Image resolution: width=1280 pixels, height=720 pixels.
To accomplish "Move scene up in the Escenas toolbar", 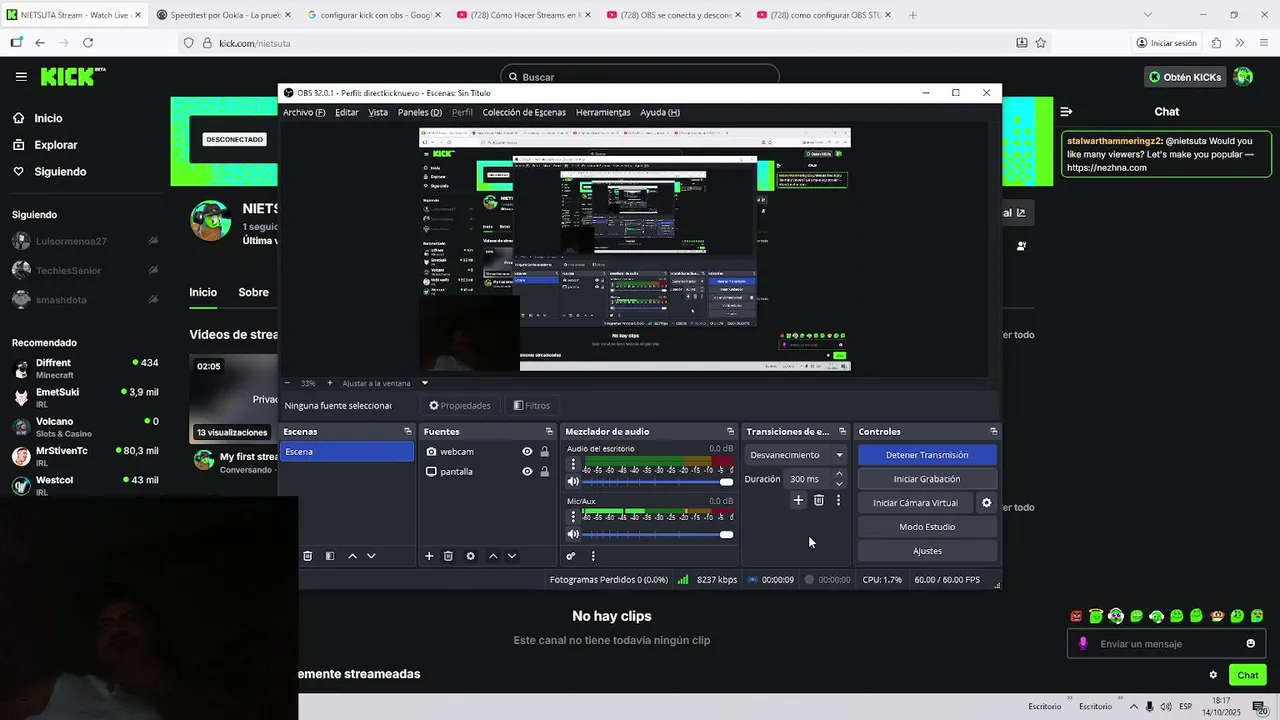I will coord(352,556).
